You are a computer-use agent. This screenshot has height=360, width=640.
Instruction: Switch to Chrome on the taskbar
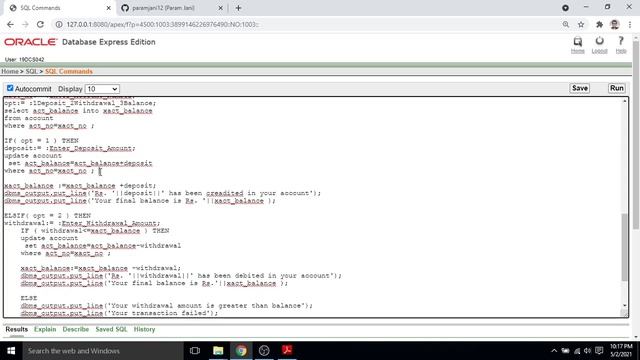pos(241,351)
